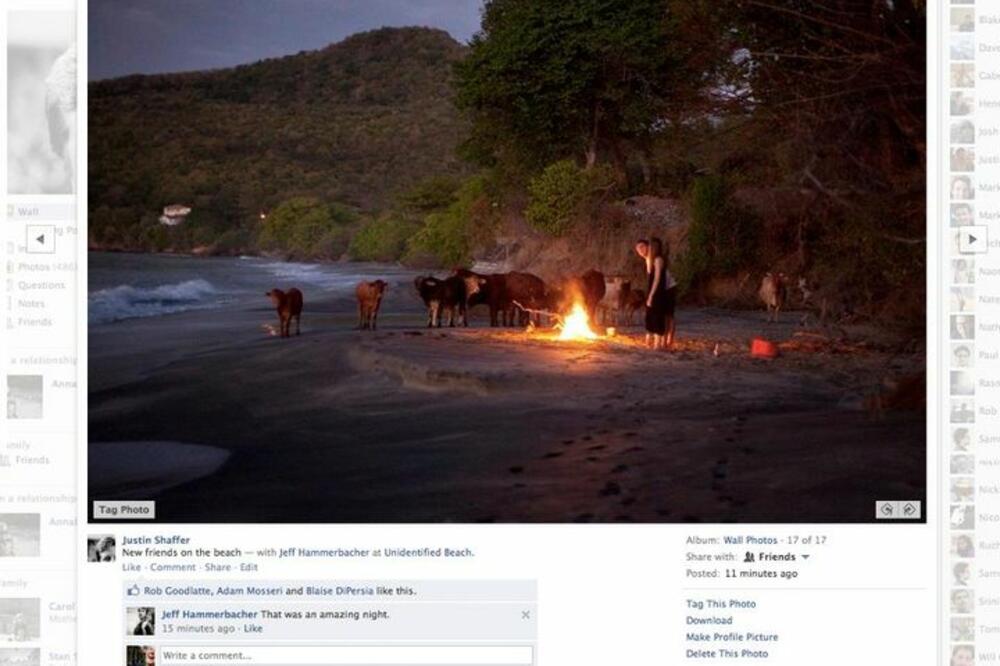Click the Tag Photo button on the image
1000x666 pixels.
pos(124,509)
